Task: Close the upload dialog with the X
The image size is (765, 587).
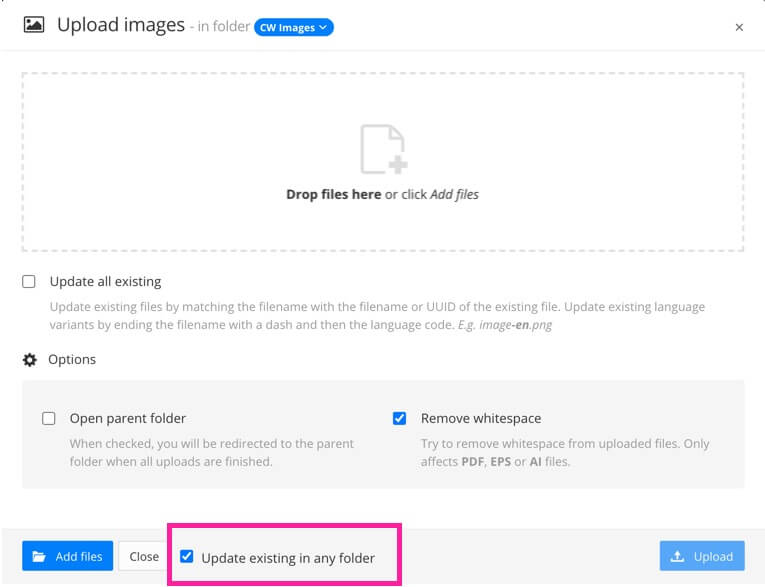Action: click(739, 27)
